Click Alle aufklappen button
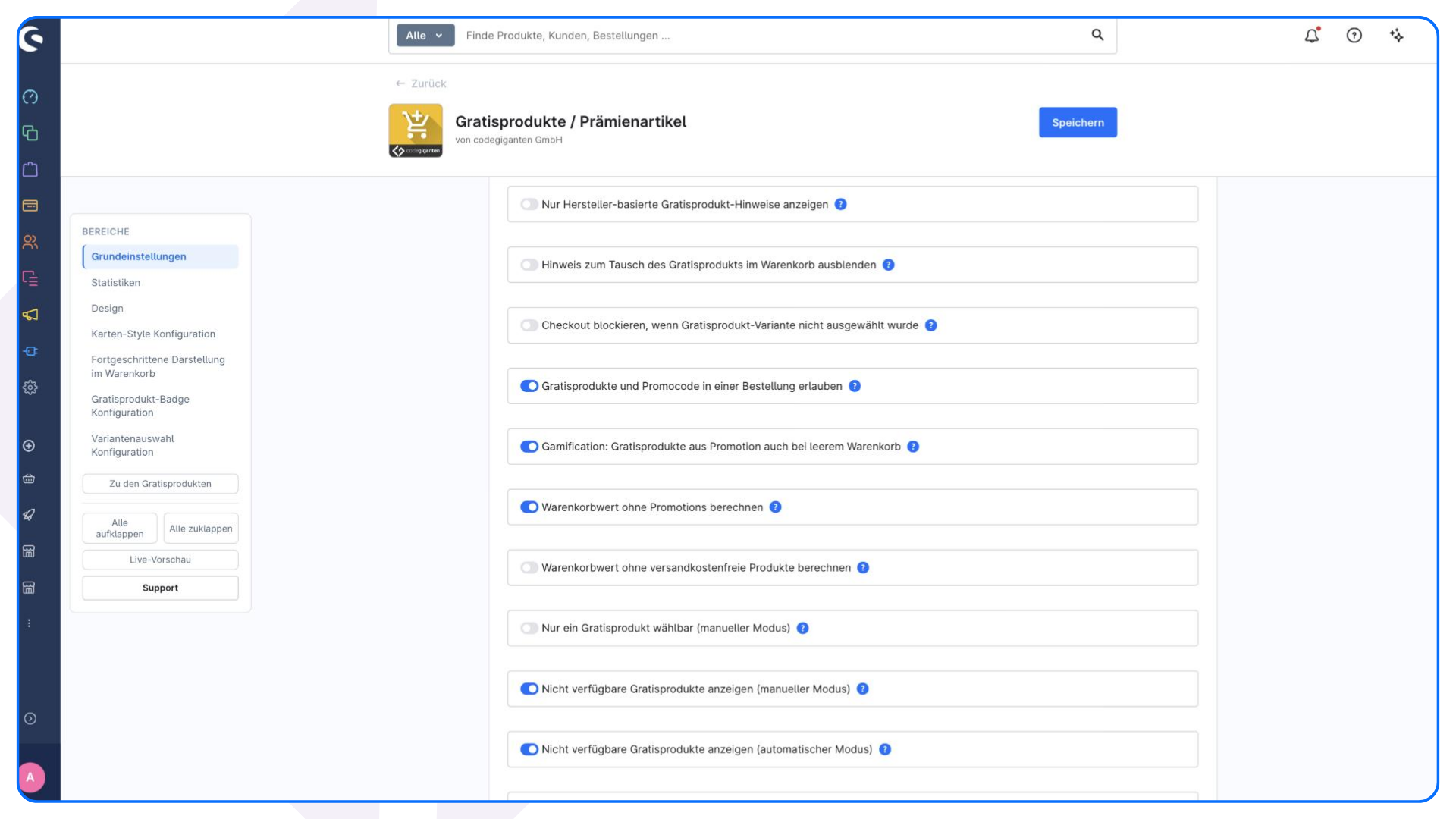 (120, 529)
